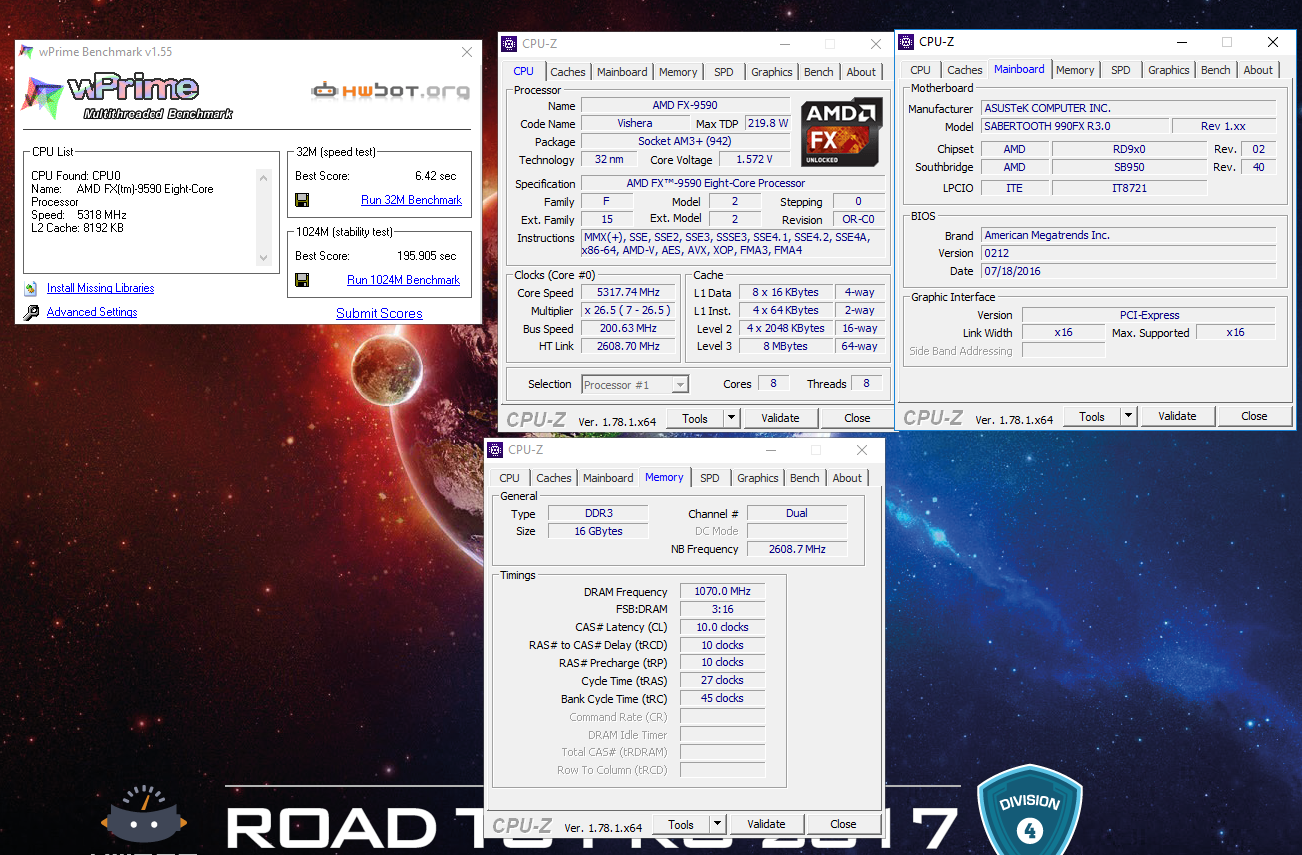This screenshot has height=855, width=1302.
Task: Click the CPU List scrollbar in wPrime
Action: tap(264, 217)
